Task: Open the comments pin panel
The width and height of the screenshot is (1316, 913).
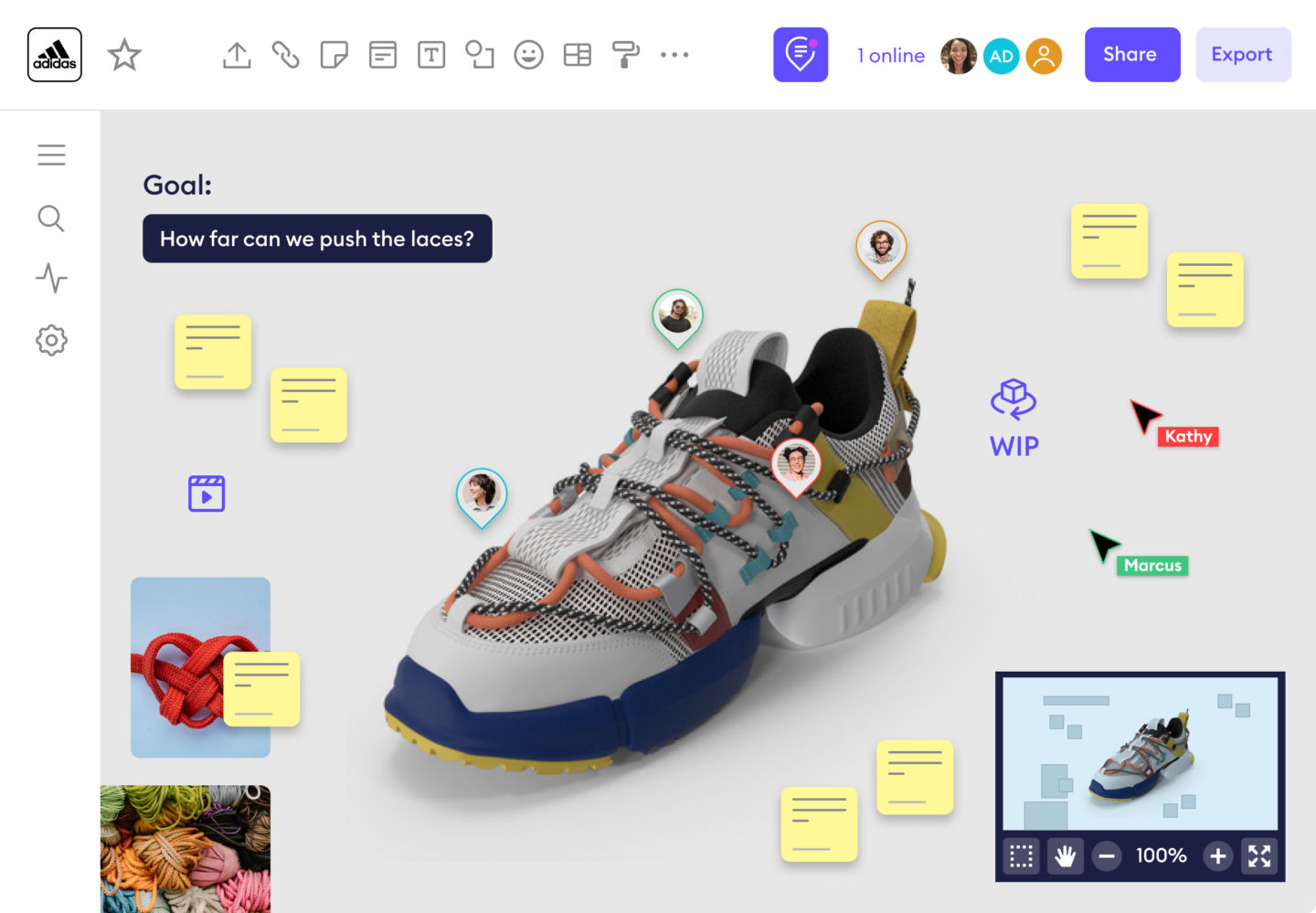Action: coord(801,55)
